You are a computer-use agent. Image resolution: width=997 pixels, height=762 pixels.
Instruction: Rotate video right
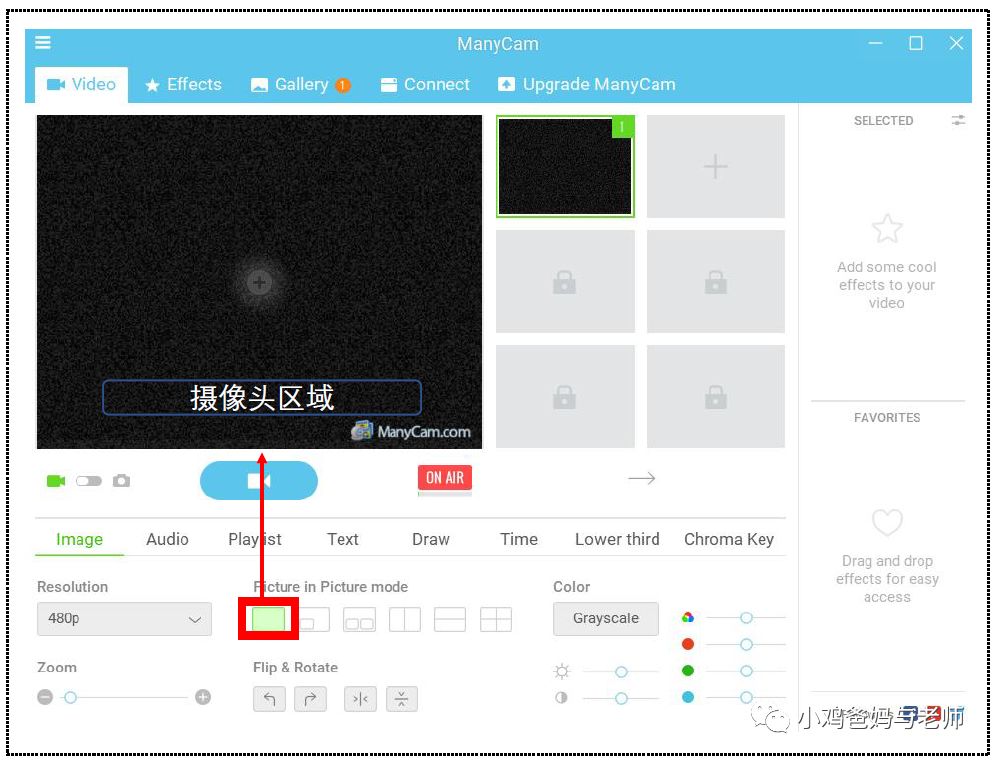pos(310,699)
